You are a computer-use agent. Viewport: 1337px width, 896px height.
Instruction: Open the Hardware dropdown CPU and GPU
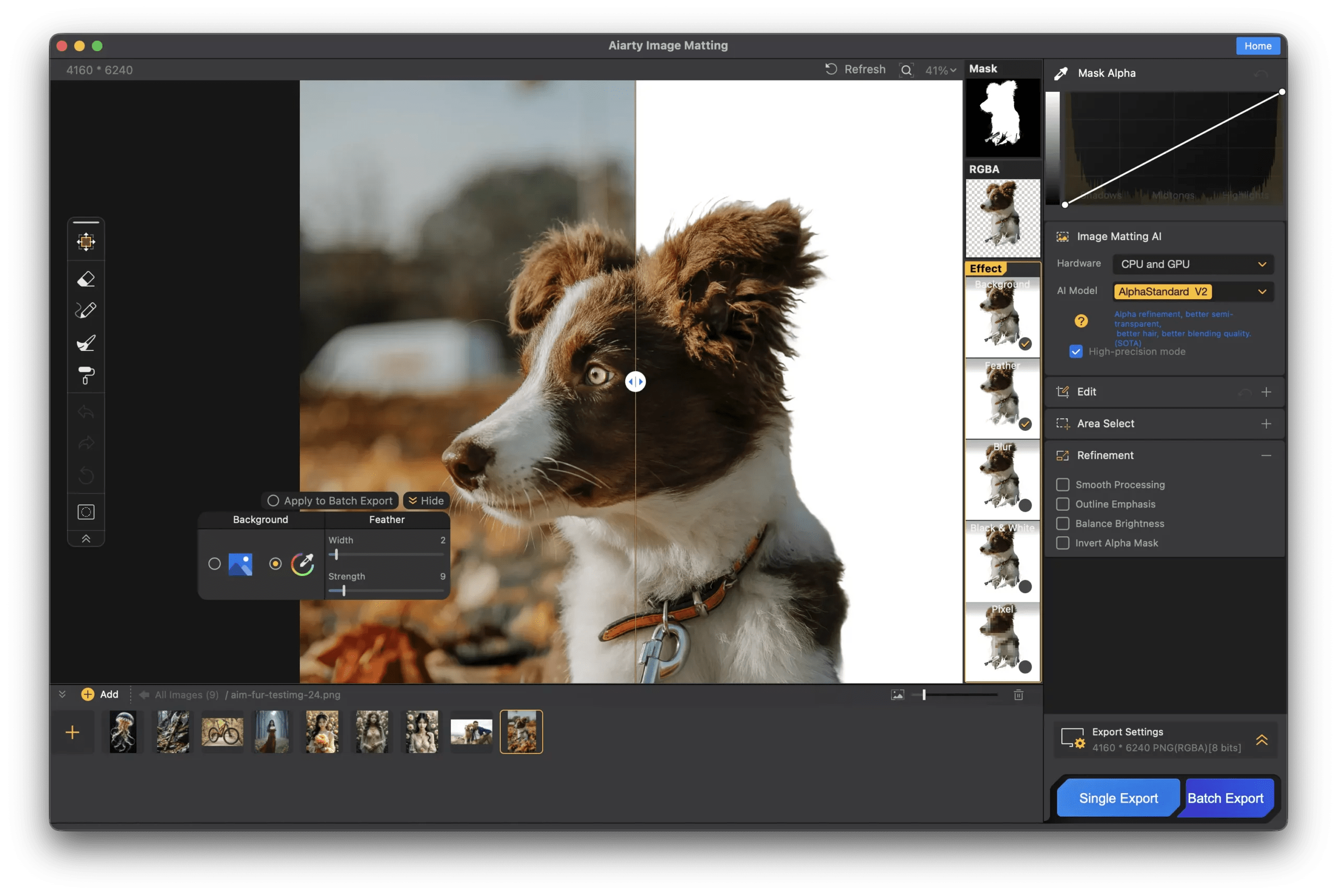point(1193,264)
